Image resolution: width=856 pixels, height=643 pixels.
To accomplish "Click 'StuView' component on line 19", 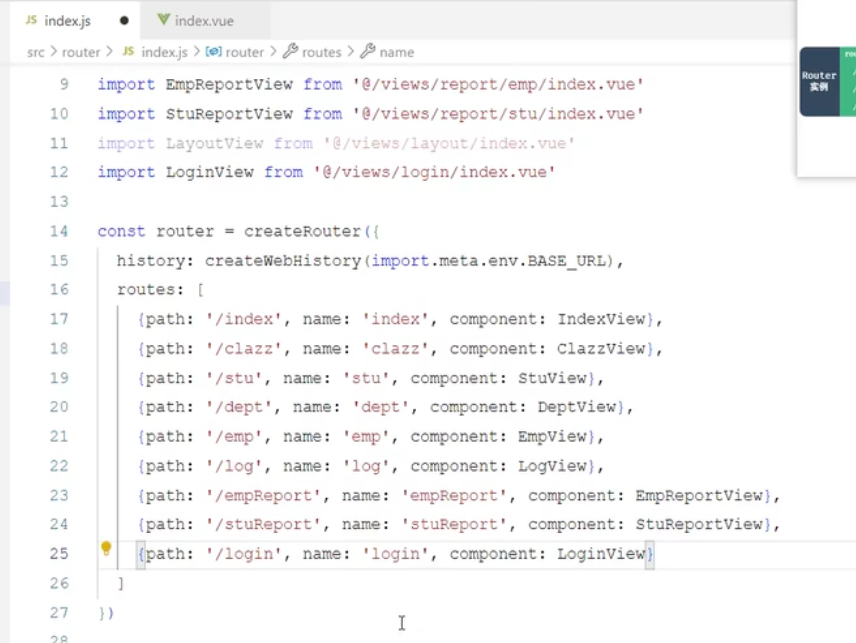I will tap(552, 378).
